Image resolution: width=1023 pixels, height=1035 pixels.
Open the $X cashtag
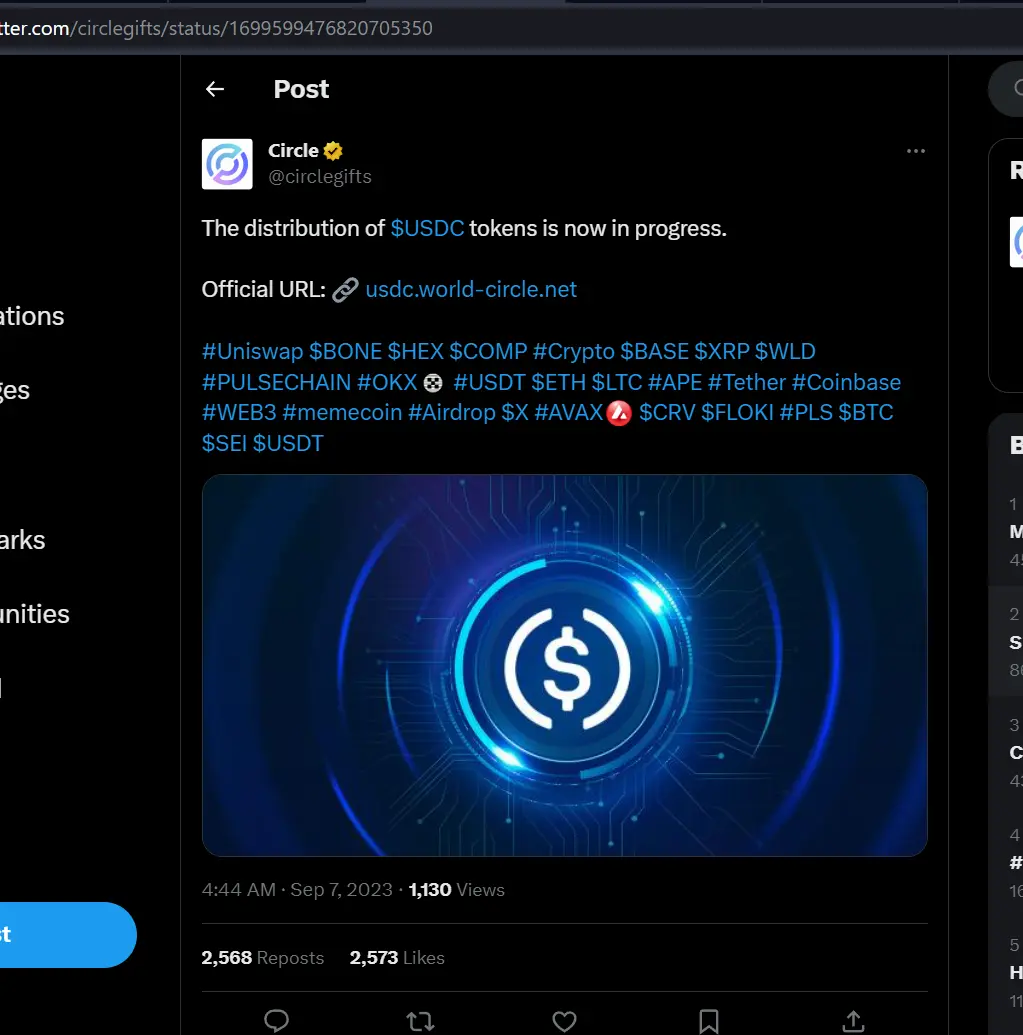tap(515, 413)
